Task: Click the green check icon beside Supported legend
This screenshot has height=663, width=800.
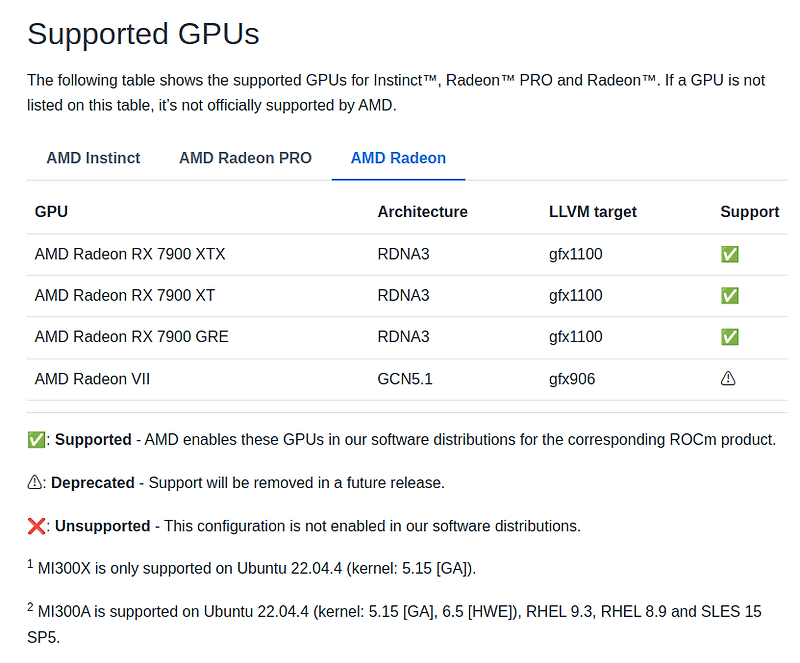Action: (36, 440)
